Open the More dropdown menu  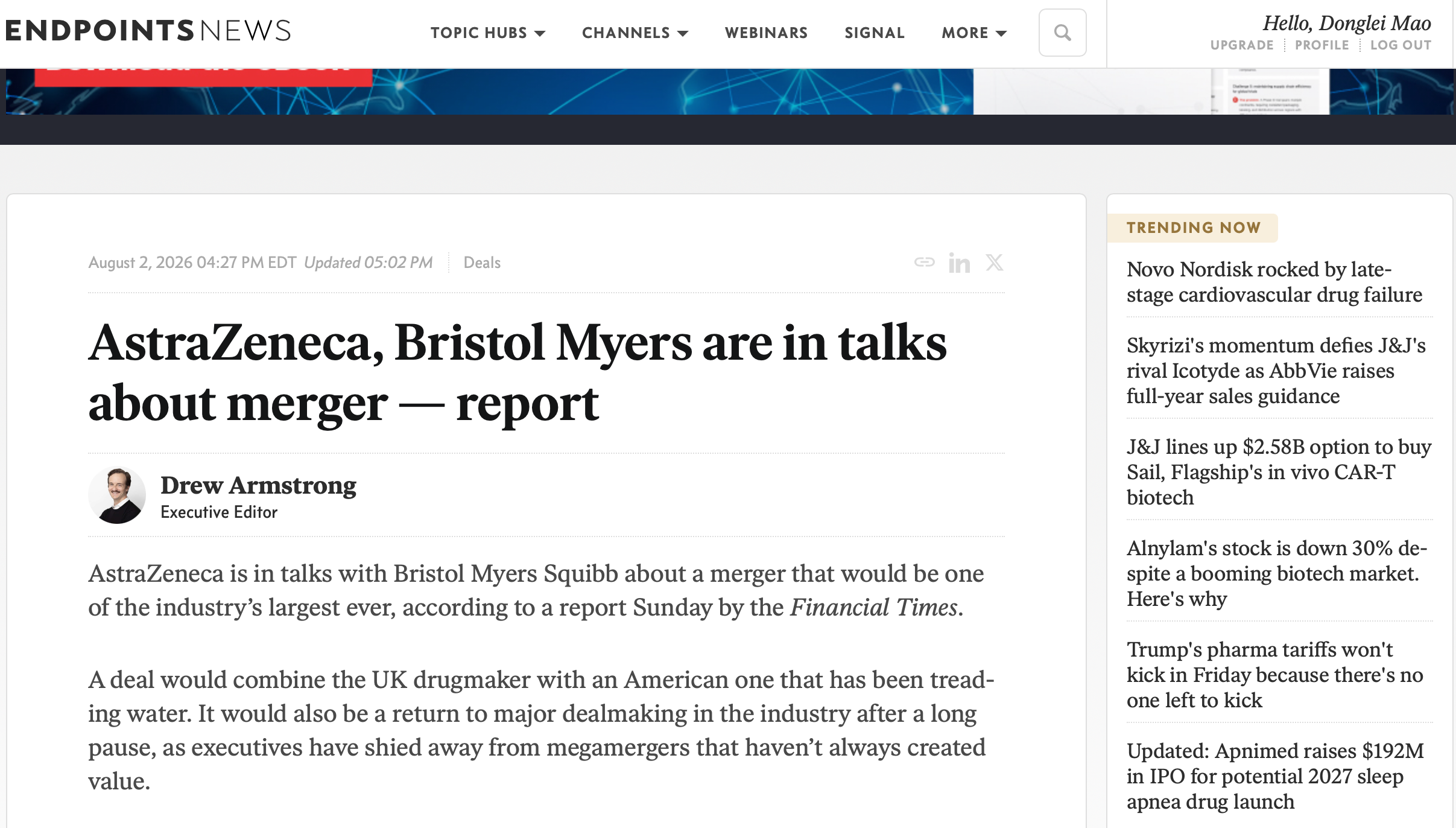click(x=974, y=33)
